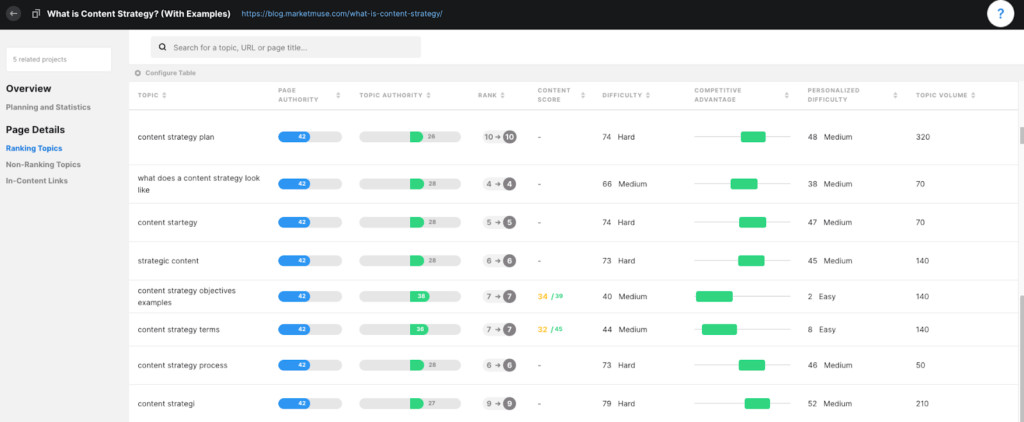
Task: Click the Configure Table gear icon
Action: [138, 73]
